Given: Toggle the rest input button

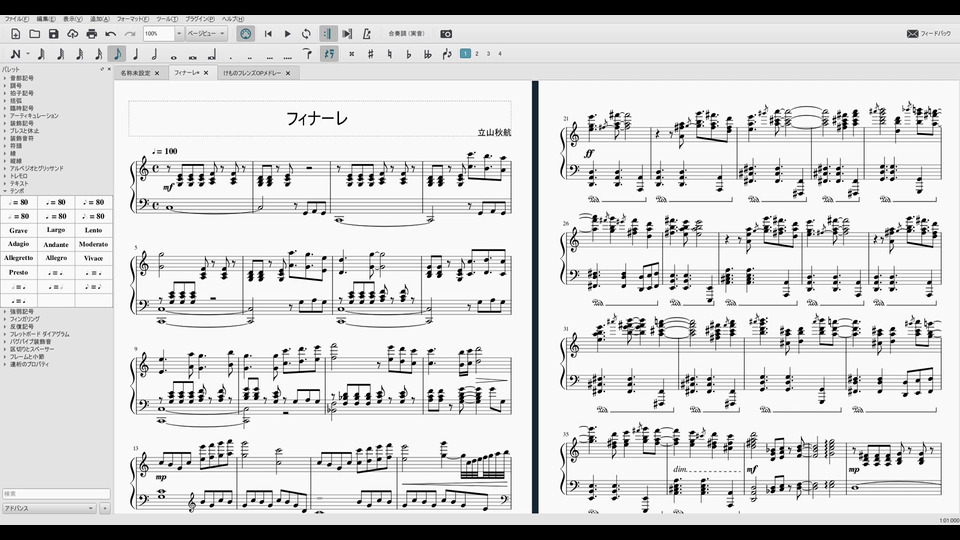Looking at the screenshot, I should coord(329,54).
